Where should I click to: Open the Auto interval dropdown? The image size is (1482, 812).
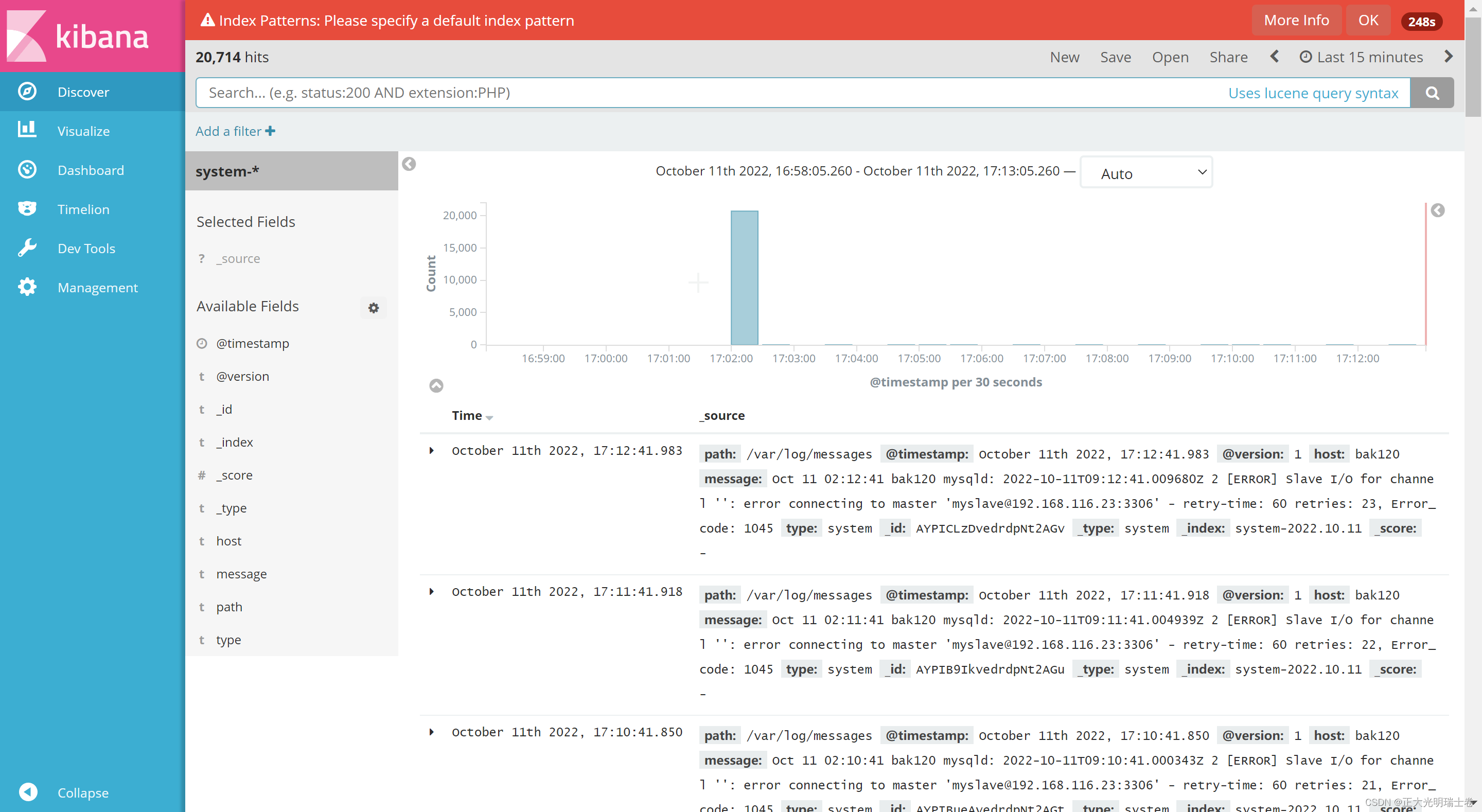tap(1145, 172)
